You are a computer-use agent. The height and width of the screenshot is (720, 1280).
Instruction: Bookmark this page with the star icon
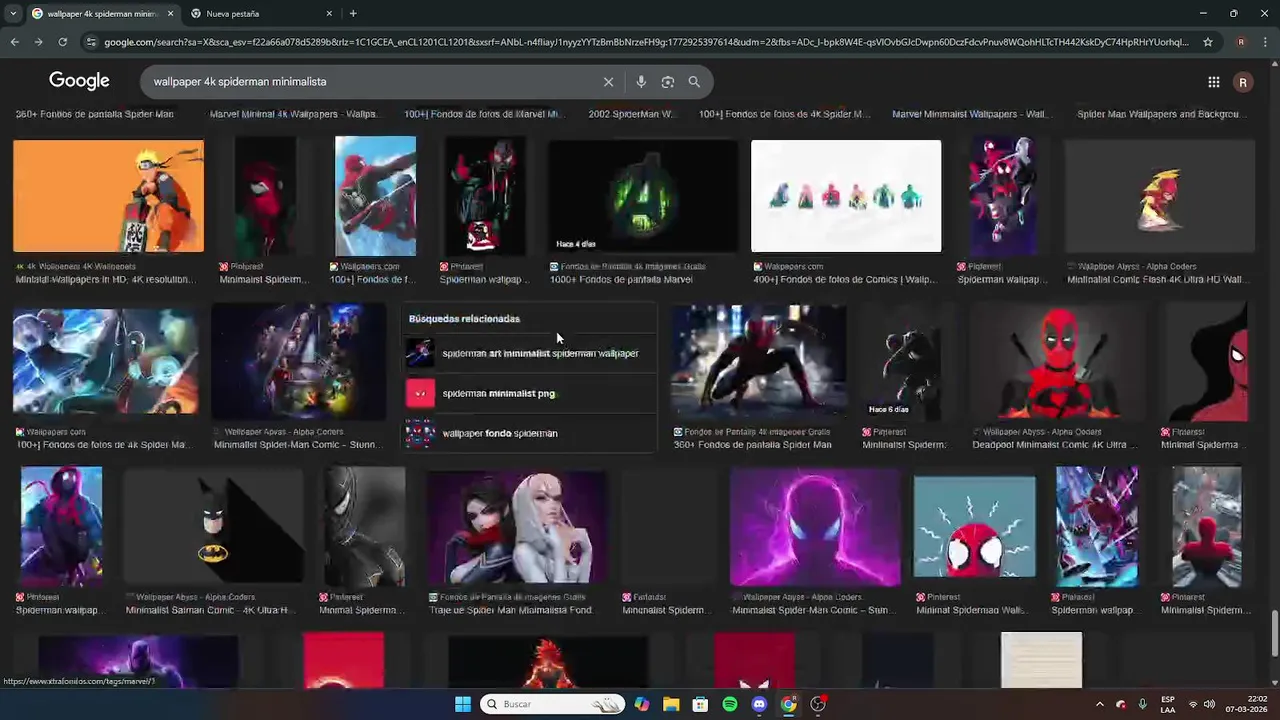pos(1208,42)
